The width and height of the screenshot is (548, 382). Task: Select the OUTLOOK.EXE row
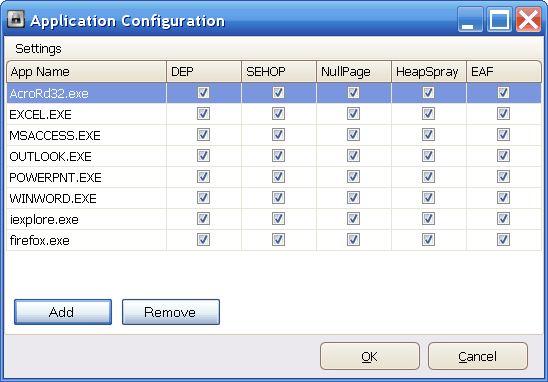[274, 156]
